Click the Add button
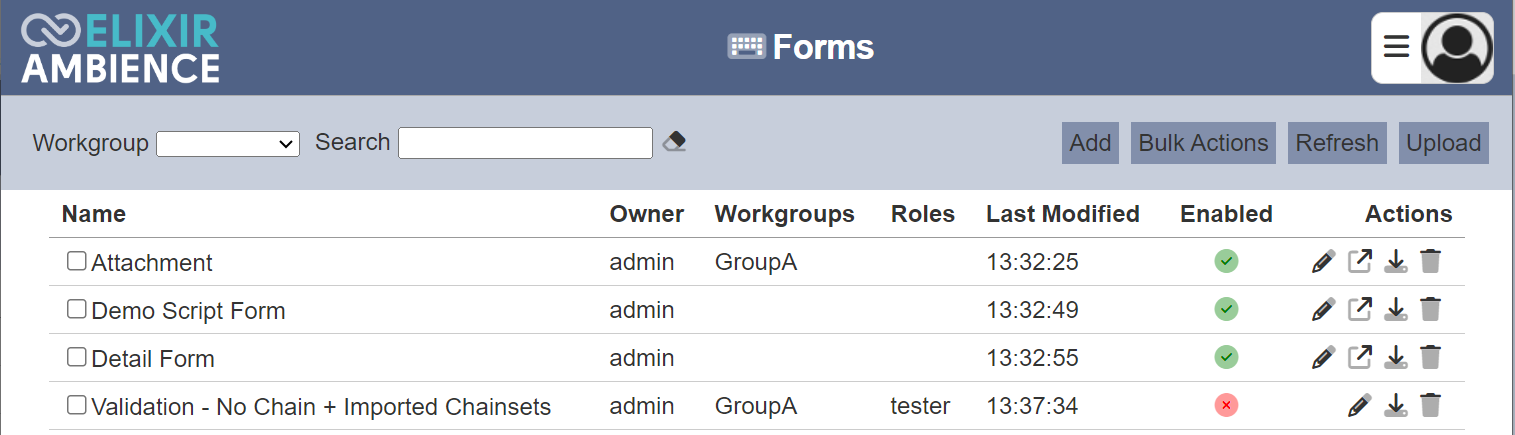The height and width of the screenshot is (435, 1515). pyautogui.click(x=1090, y=143)
